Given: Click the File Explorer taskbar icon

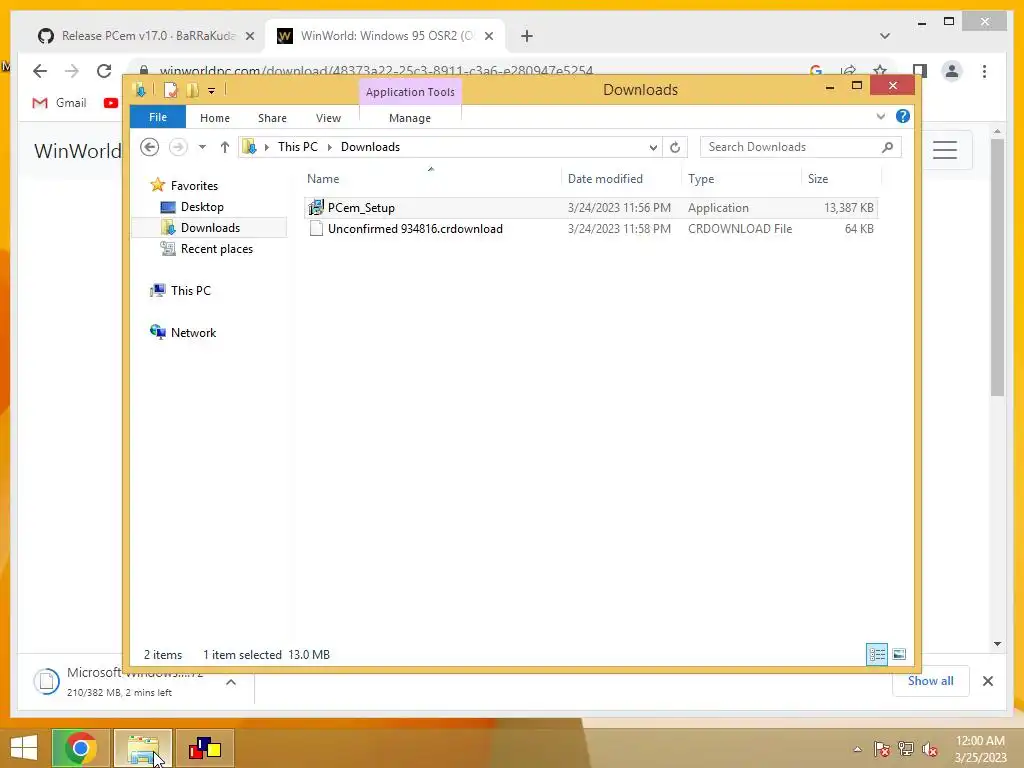Looking at the screenshot, I should click(x=143, y=748).
